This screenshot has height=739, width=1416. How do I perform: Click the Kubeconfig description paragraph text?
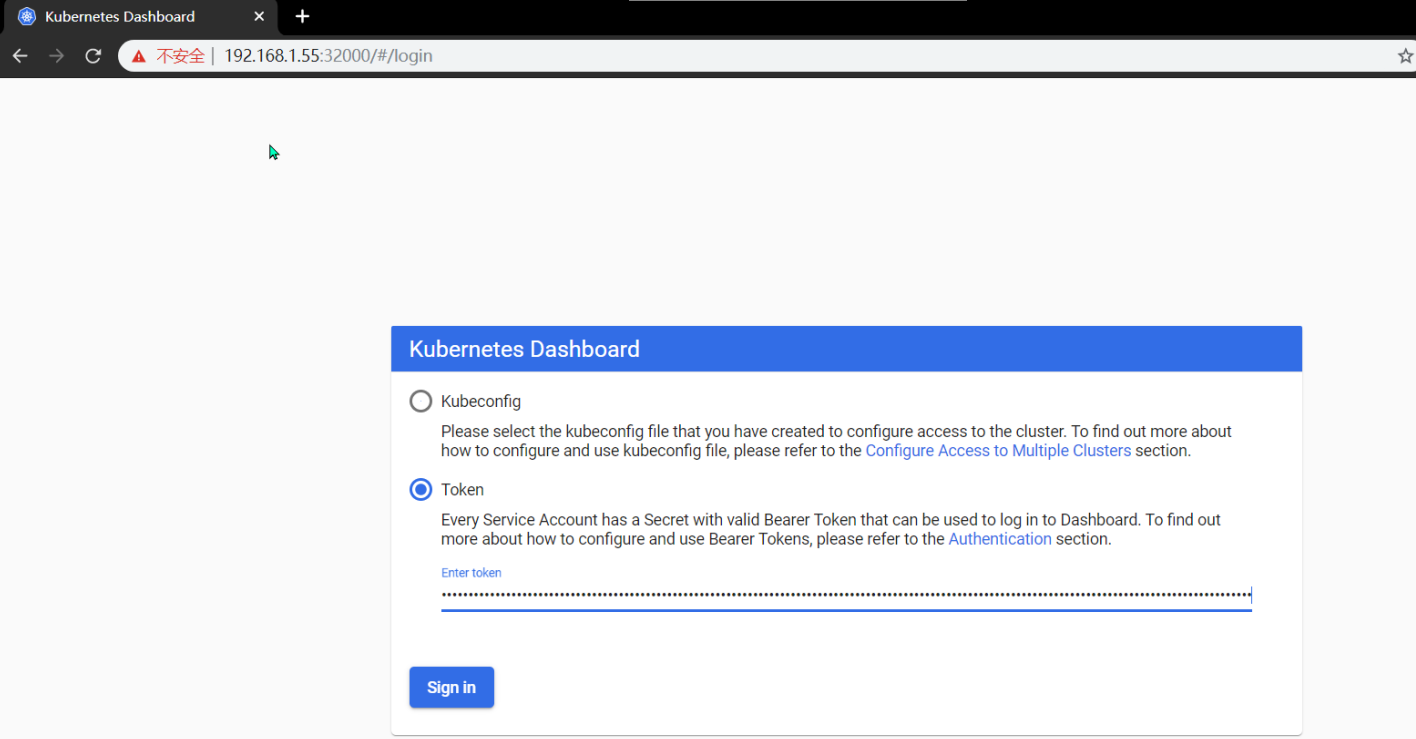[836, 441]
